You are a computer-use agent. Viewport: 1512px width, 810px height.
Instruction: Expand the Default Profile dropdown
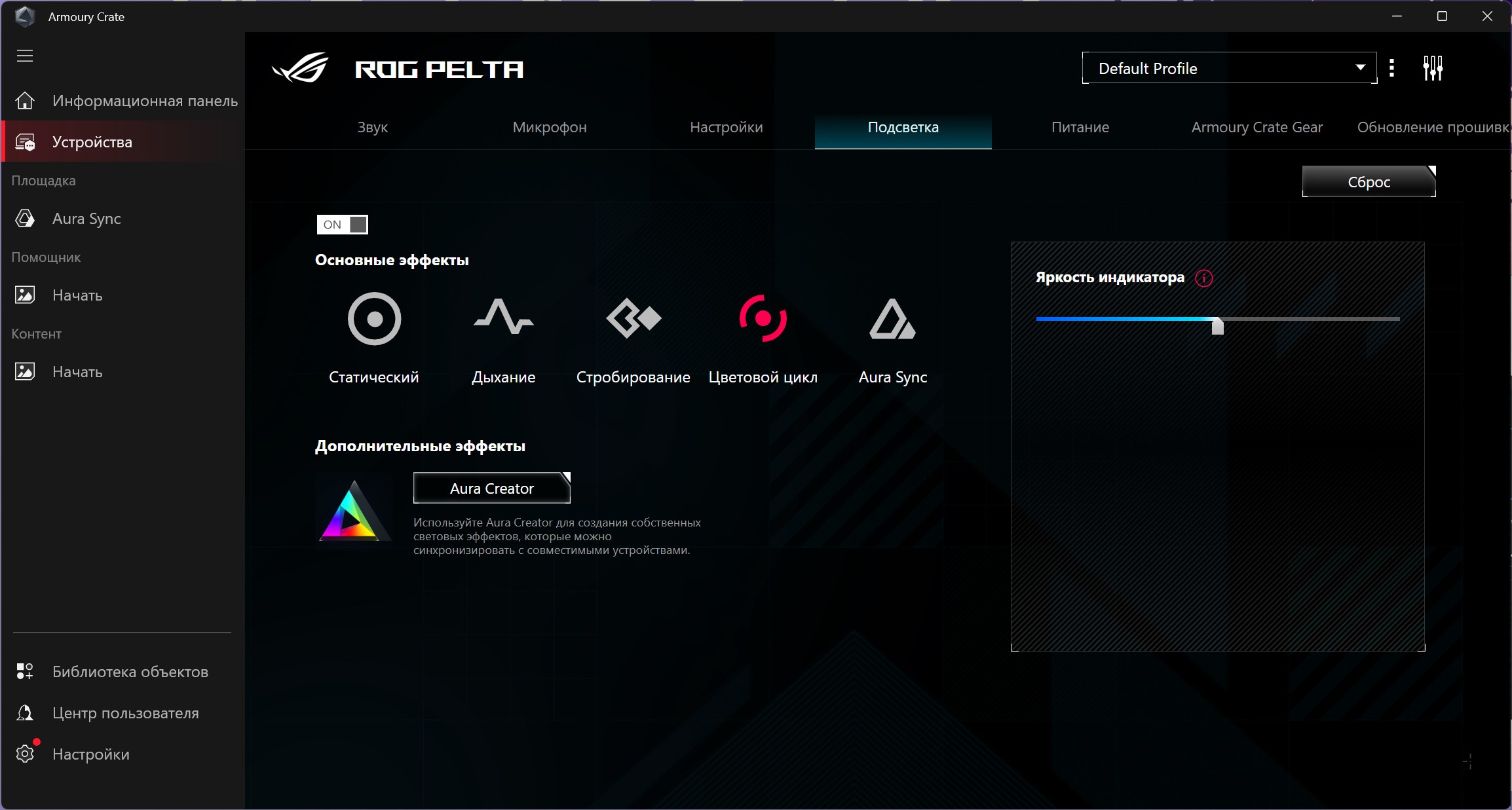[1229, 68]
